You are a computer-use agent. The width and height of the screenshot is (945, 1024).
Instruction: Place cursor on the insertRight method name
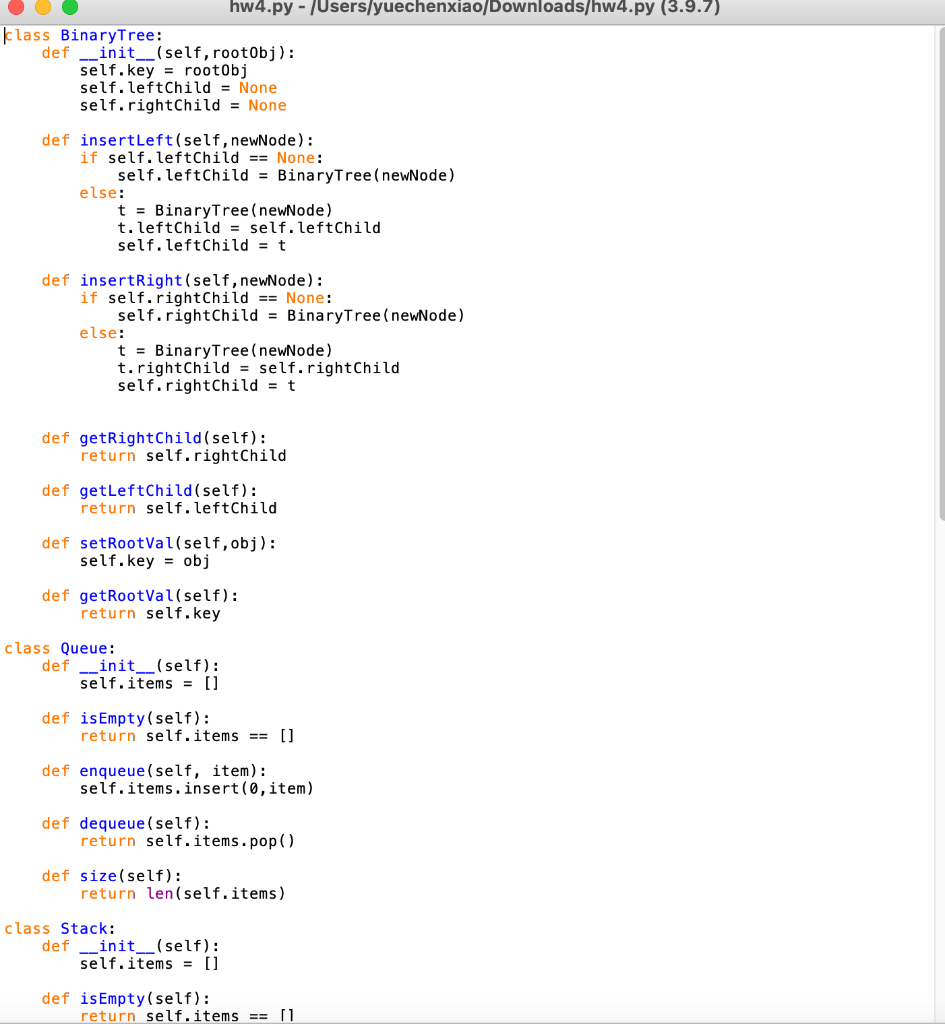131,280
